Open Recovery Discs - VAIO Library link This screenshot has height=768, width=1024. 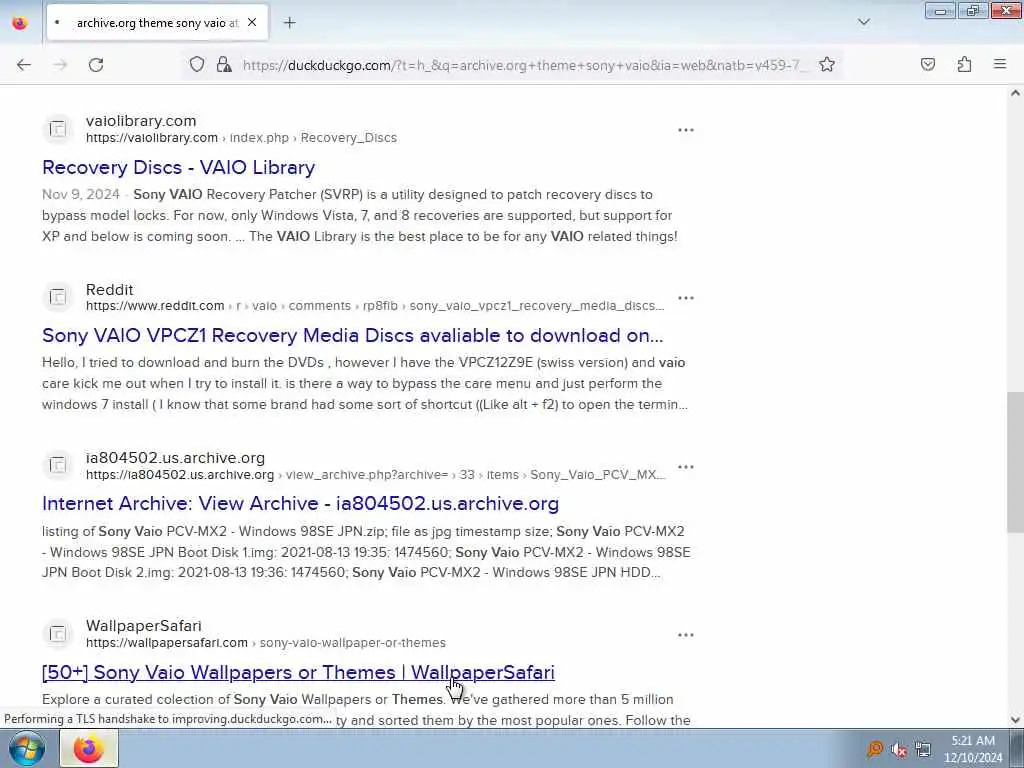(178, 167)
